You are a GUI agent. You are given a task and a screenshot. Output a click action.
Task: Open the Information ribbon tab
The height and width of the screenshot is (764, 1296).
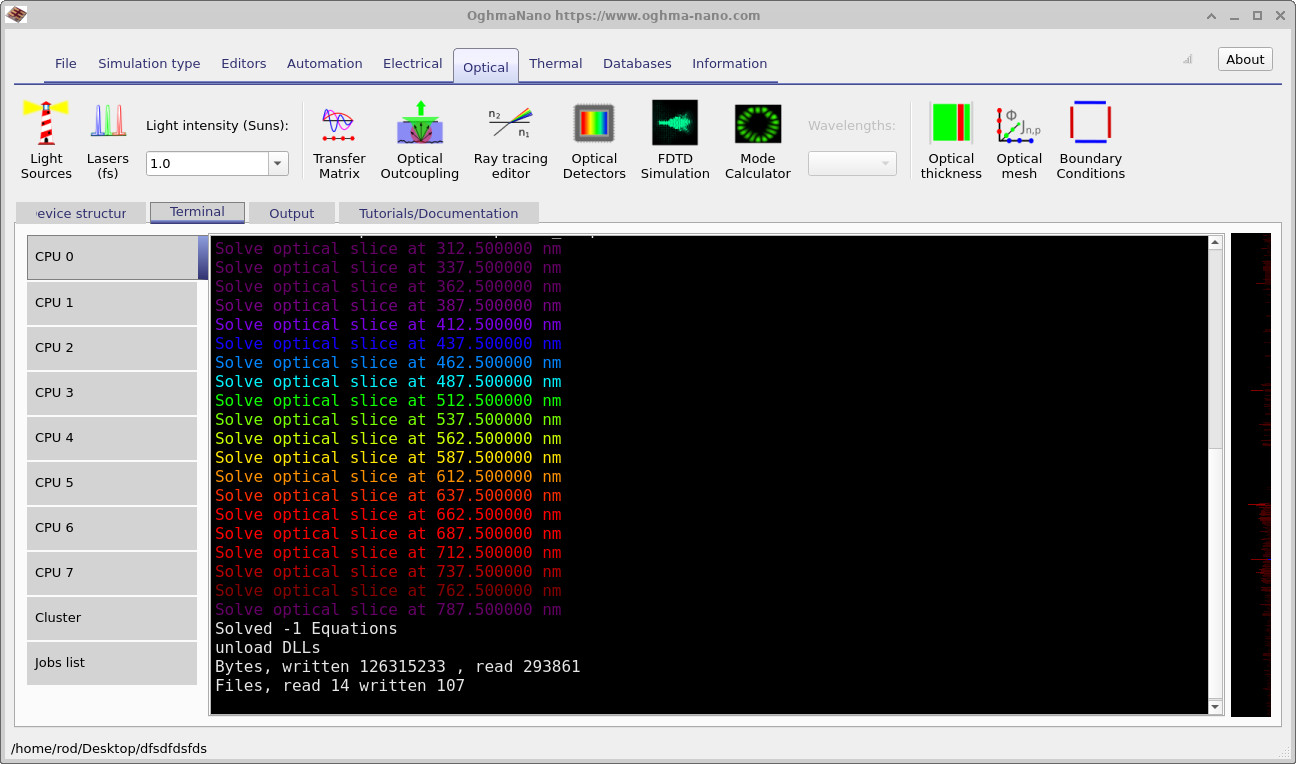pos(729,63)
